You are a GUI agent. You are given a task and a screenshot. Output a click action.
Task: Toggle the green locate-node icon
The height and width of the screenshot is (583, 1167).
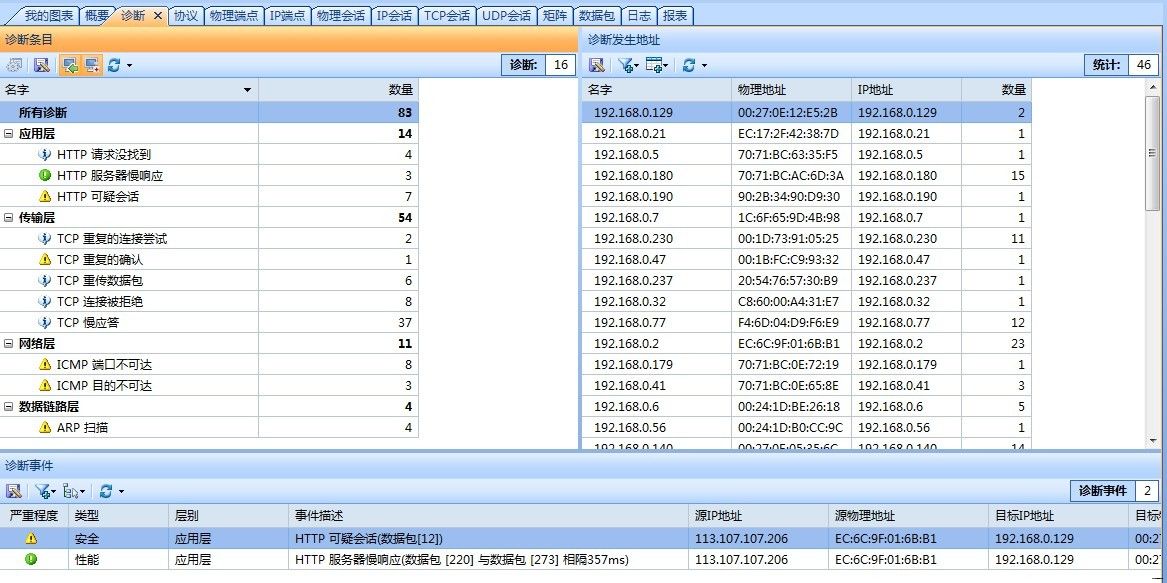point(71,64)
